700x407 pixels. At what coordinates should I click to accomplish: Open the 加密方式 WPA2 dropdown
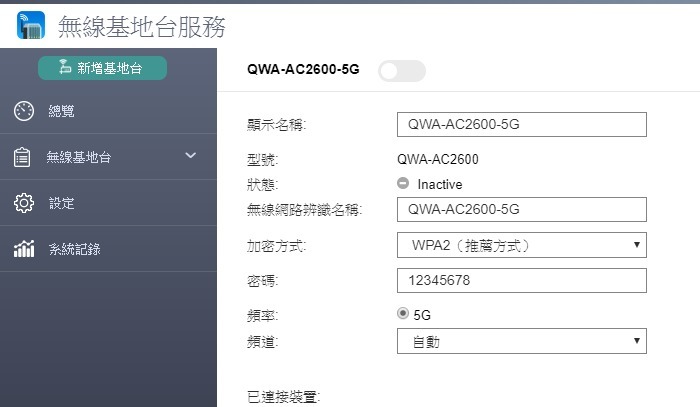pos(521,245)
